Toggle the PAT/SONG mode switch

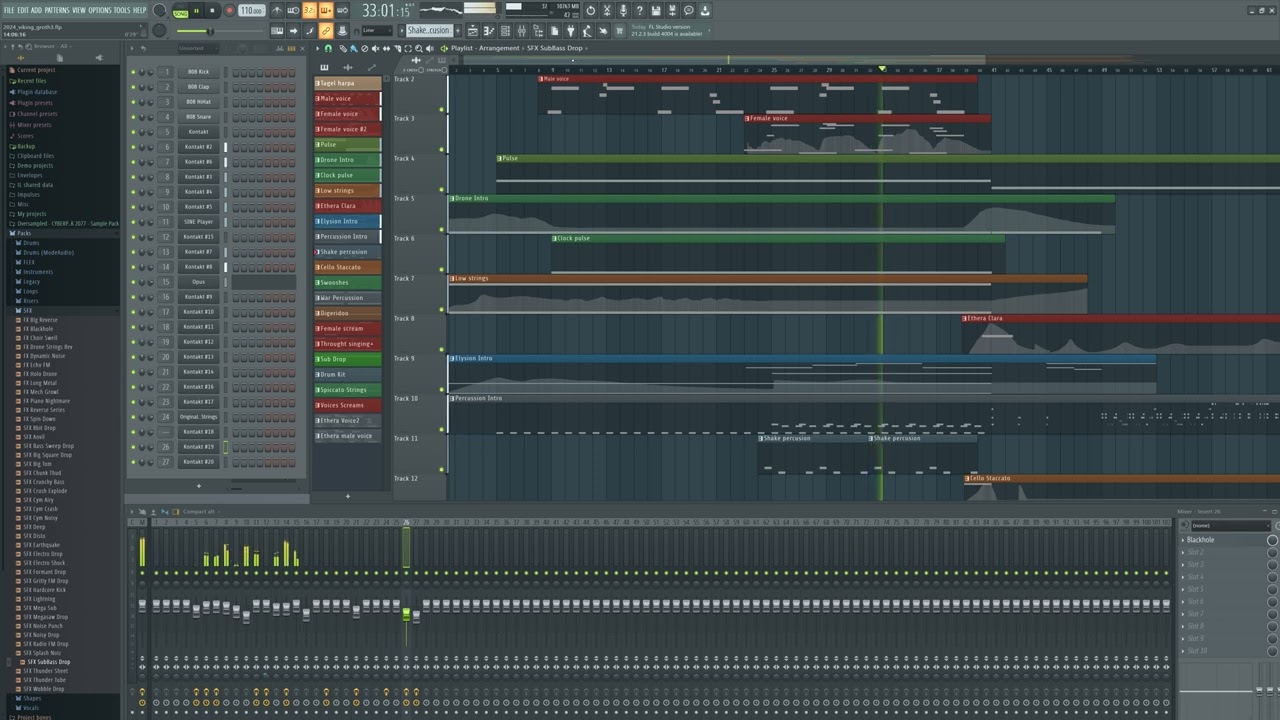click(x=180, y=11)
